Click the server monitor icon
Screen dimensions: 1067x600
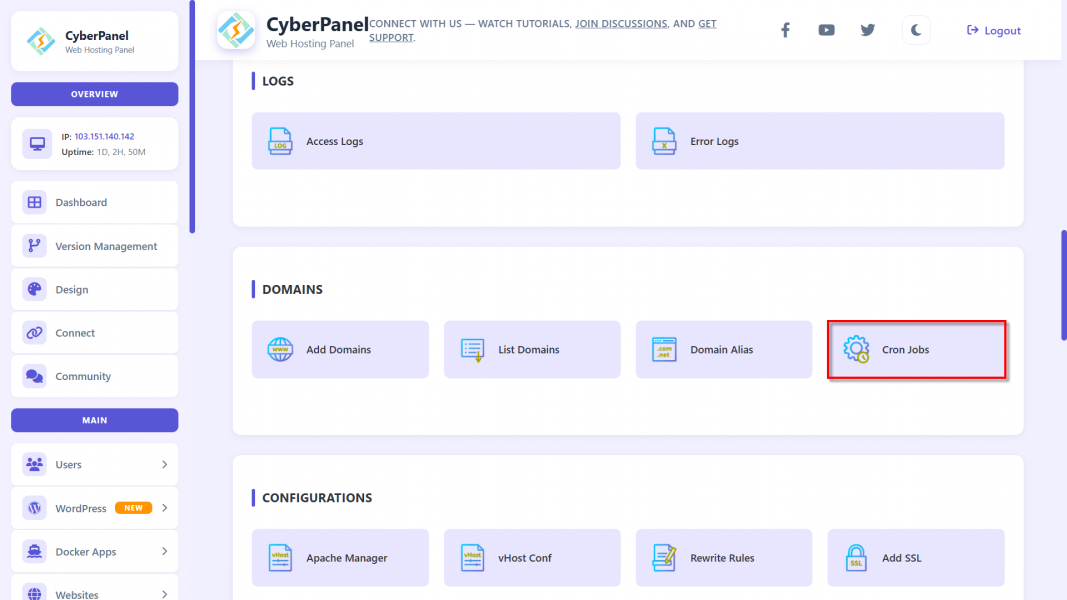(37, 144)
